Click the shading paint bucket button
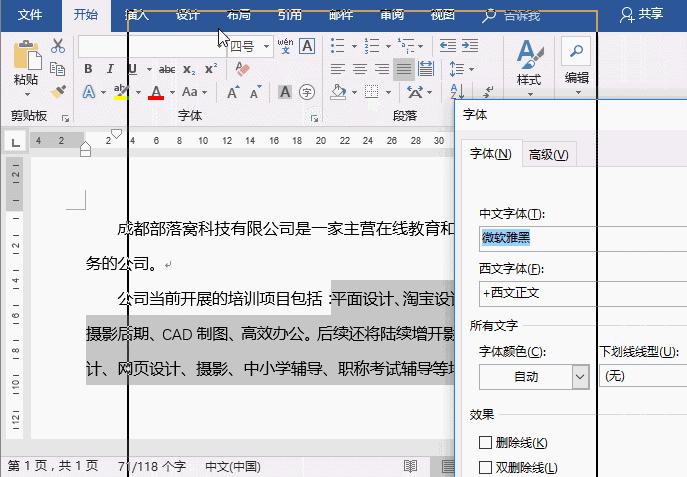 [x=338, y=92]
